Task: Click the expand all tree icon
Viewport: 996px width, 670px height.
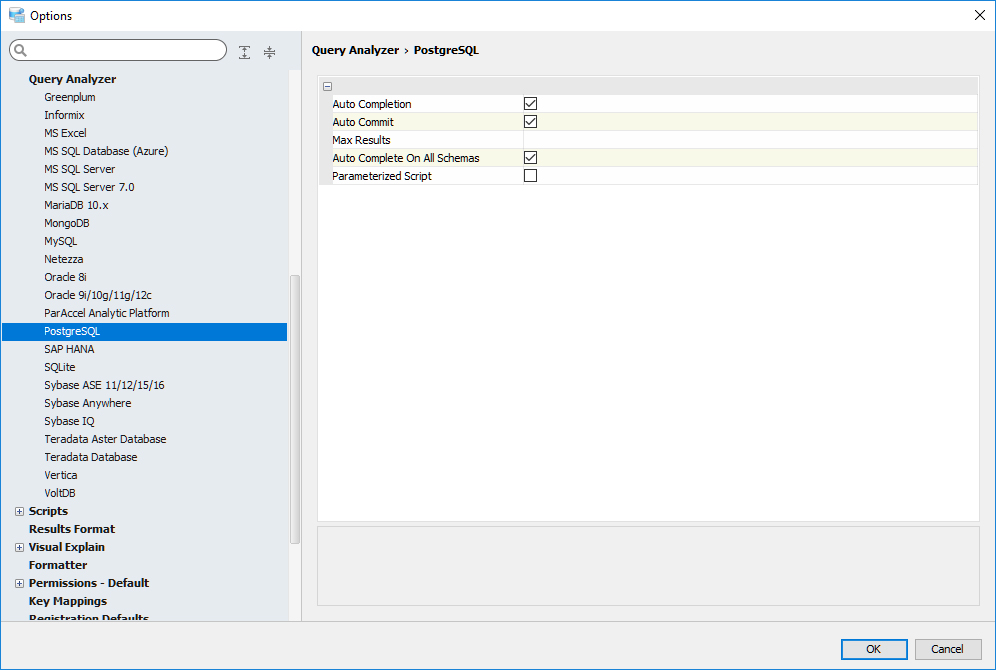Action: point(245,52)
